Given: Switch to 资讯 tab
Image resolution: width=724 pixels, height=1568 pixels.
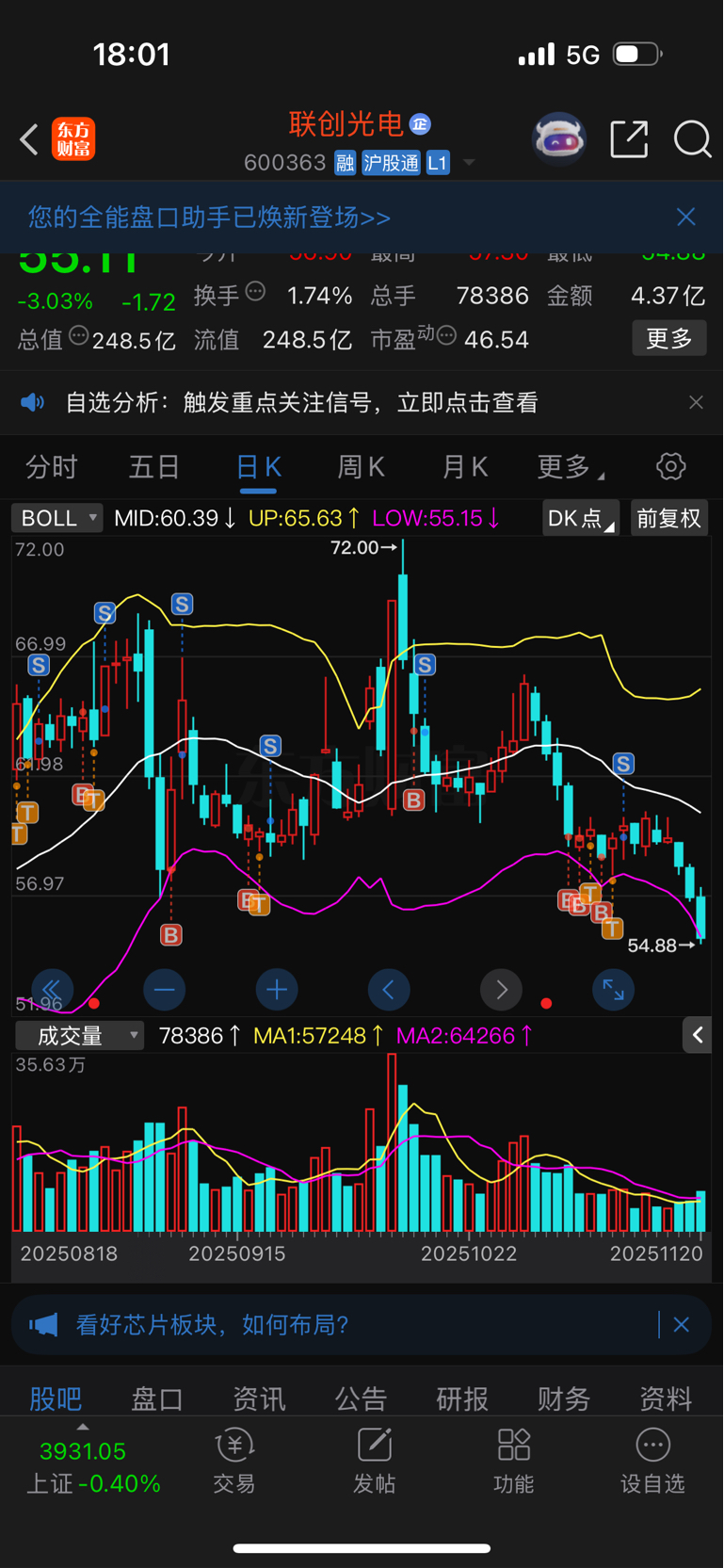Looking at the screenshot, I should click(259, 1398).
